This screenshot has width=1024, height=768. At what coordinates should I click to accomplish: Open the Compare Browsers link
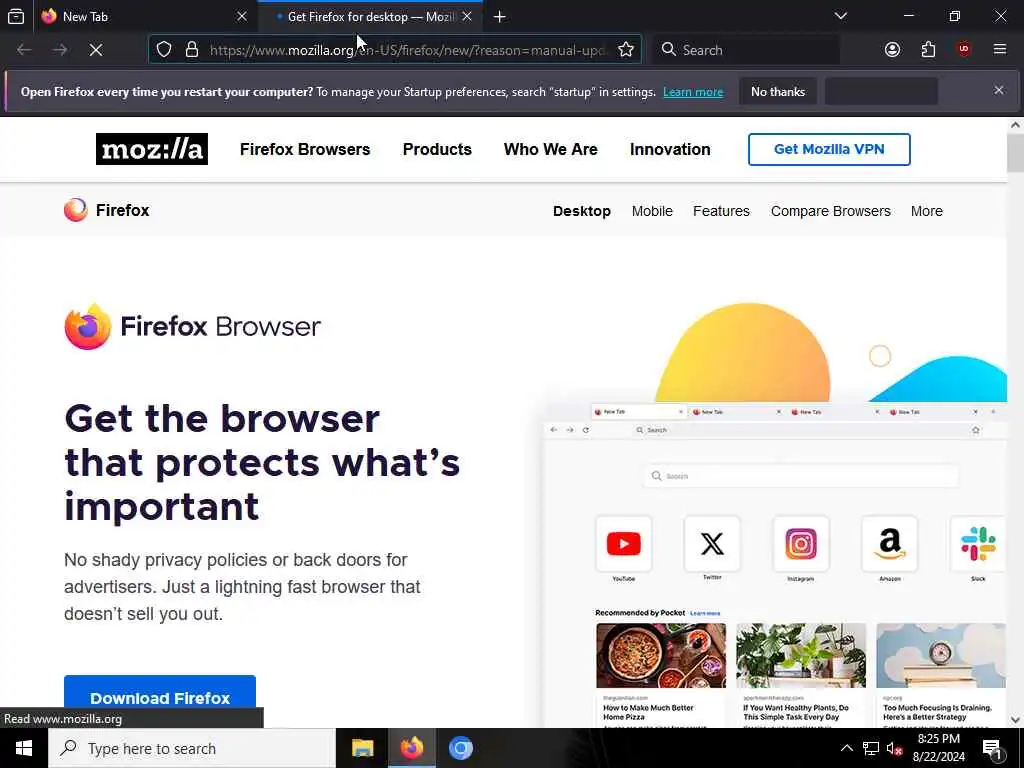[831, 211]
